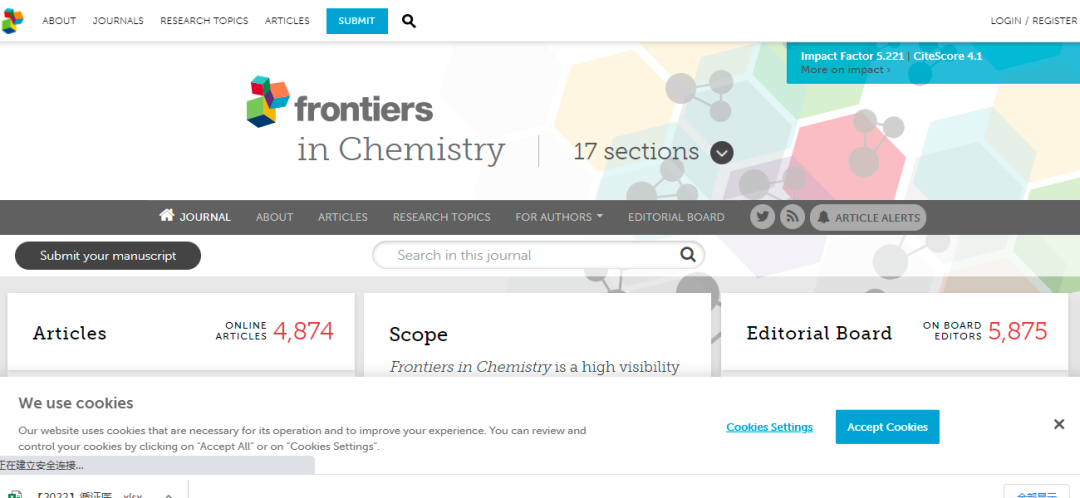Click the blue Submit button
The image size is (1080, 498).
click(357, 21)
